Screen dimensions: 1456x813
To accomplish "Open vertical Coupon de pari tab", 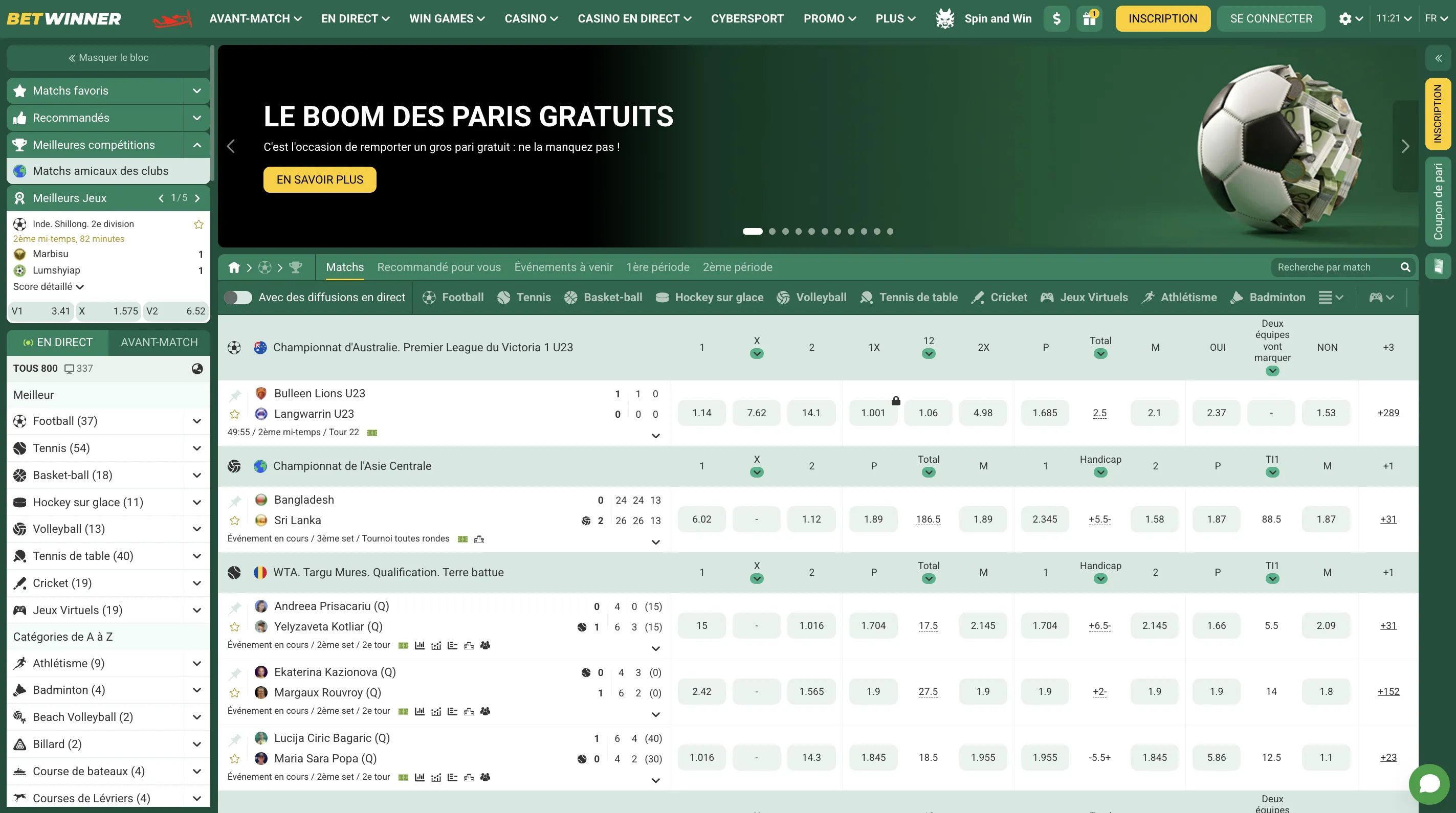I will point(1438,201).
